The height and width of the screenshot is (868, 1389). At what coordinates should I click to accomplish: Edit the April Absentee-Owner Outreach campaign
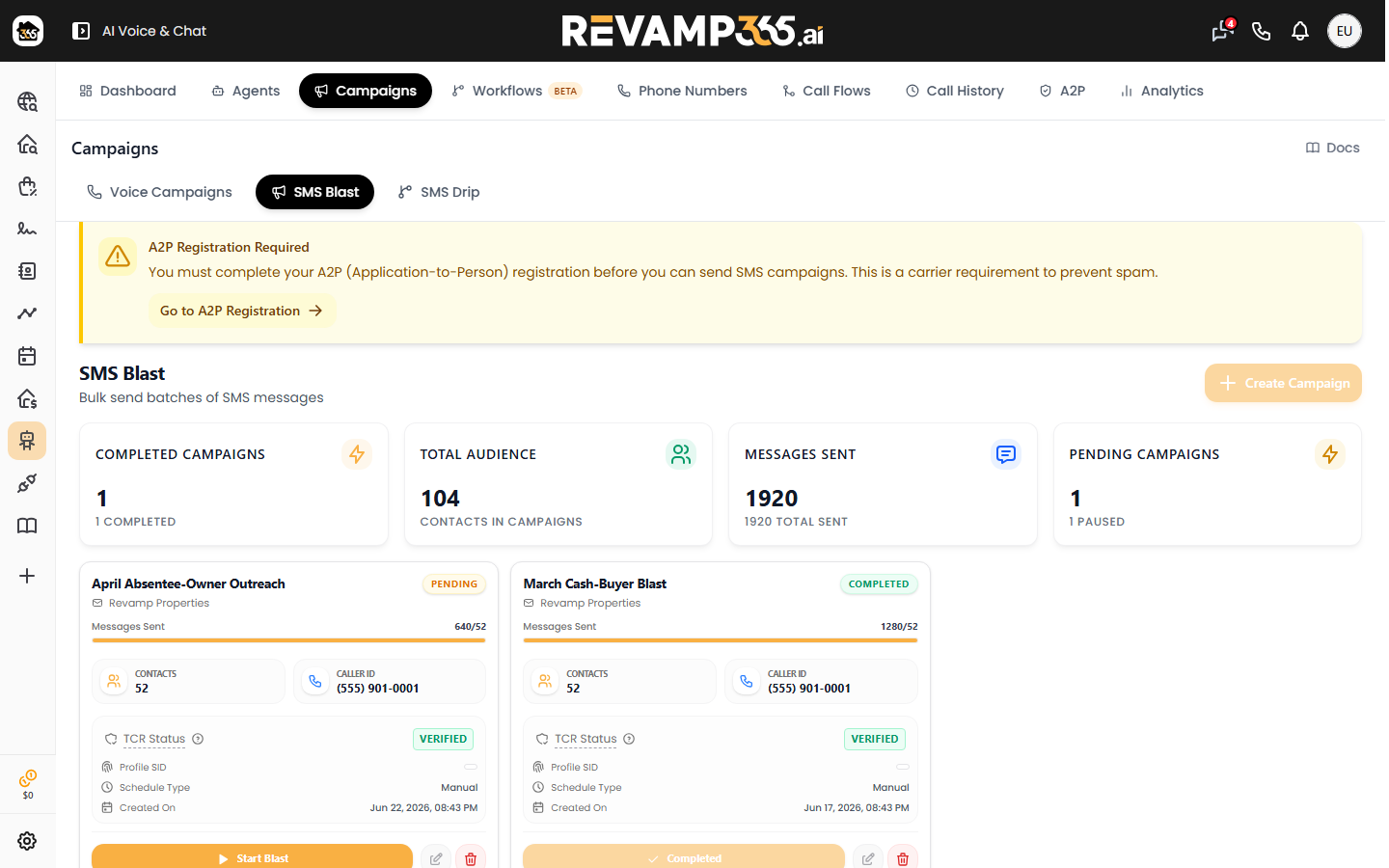[436, 858]
